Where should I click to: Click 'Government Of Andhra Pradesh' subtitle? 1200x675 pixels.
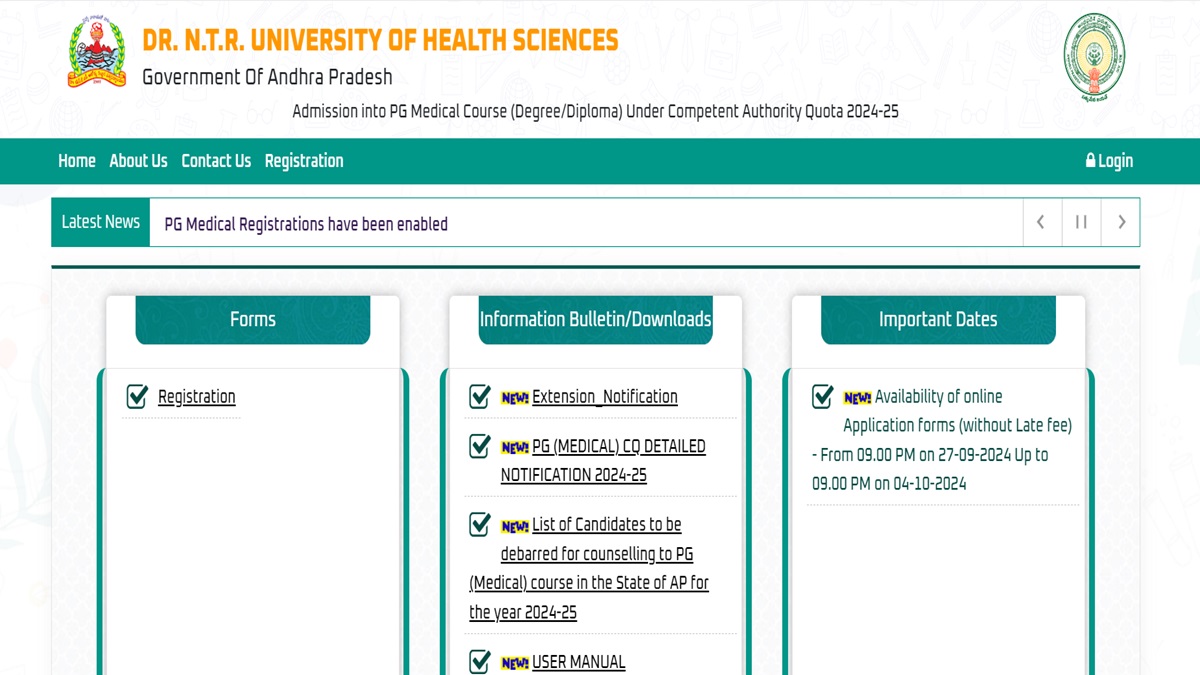267,77
